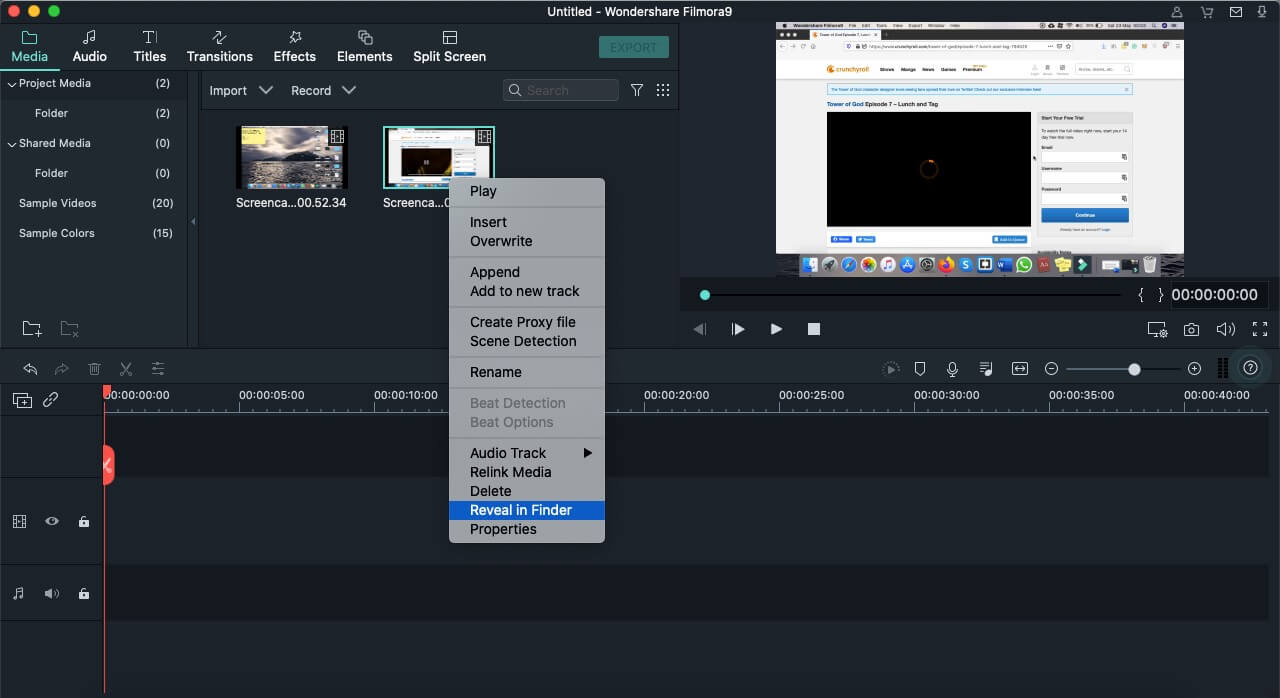Adjust the preview volume icon
Screen dimensions: 1280x698
point(1226,329)
